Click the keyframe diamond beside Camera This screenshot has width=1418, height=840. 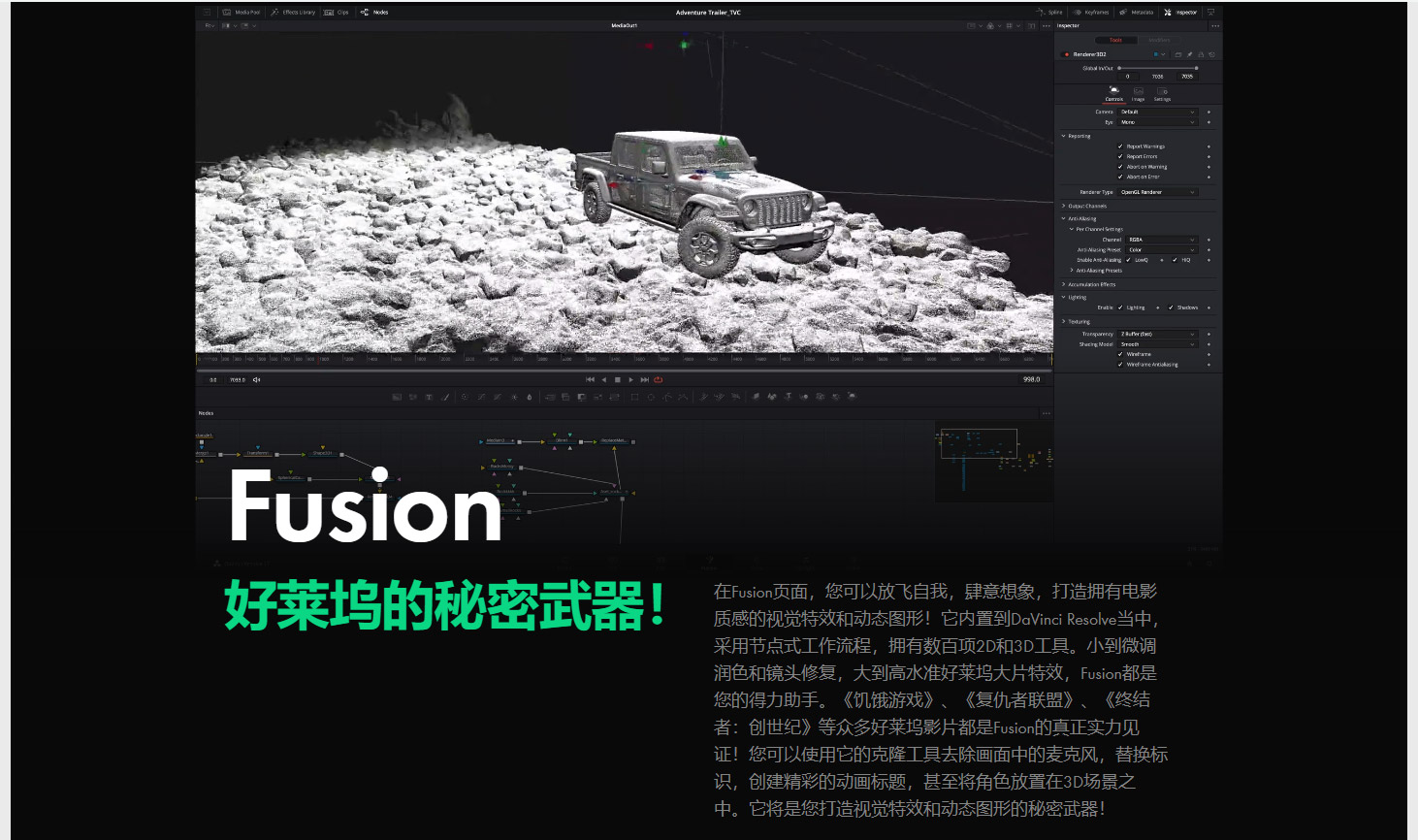click(x=1209, y=112)
